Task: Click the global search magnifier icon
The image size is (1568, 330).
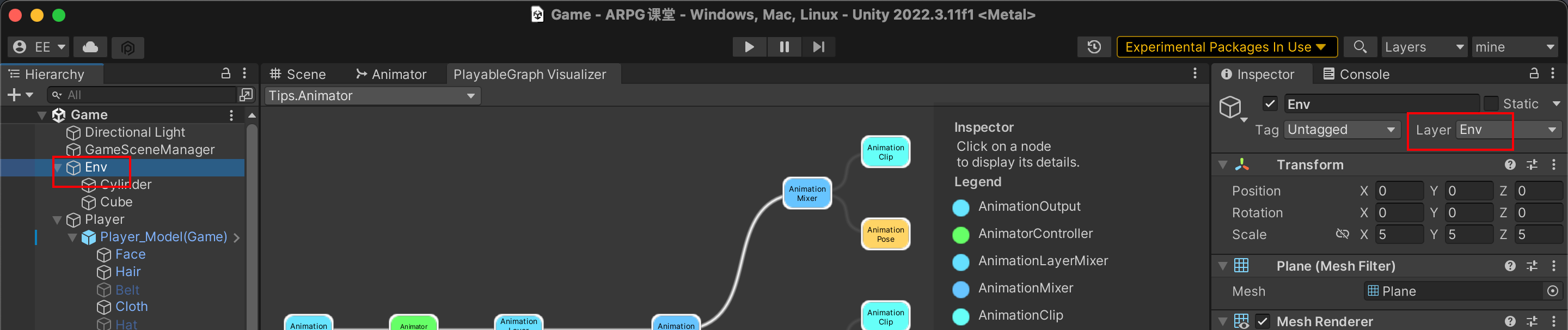Action: (x=1360, y=47)
